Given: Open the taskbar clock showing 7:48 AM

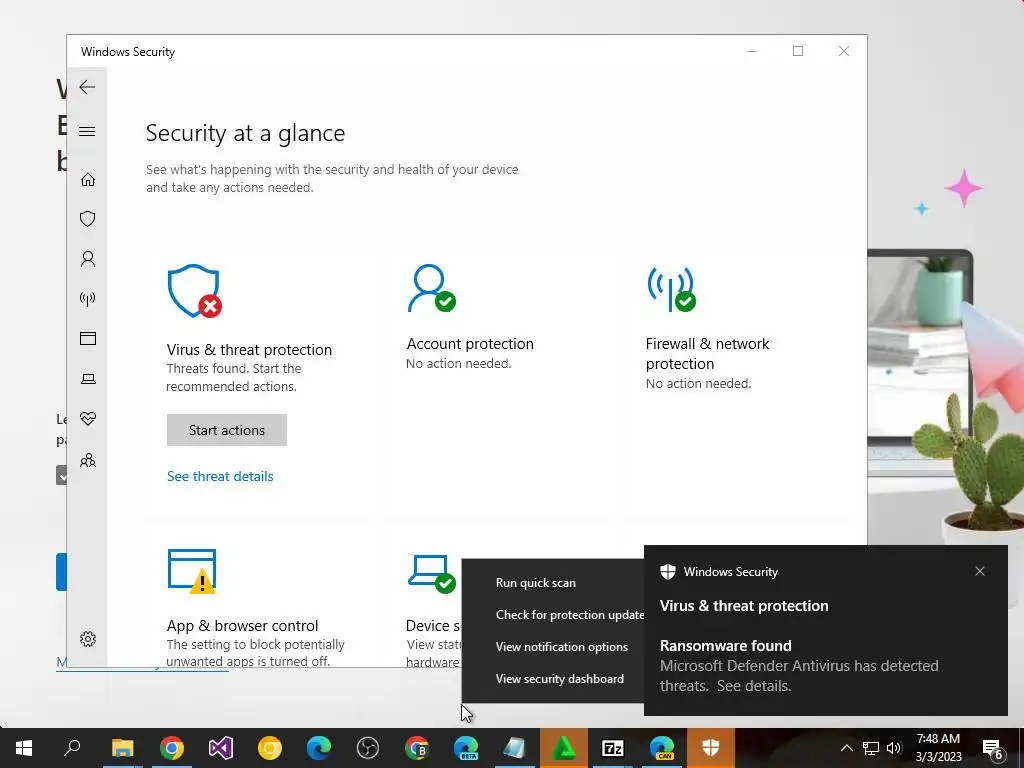Looking at the screenshot, I should (938, 748).
